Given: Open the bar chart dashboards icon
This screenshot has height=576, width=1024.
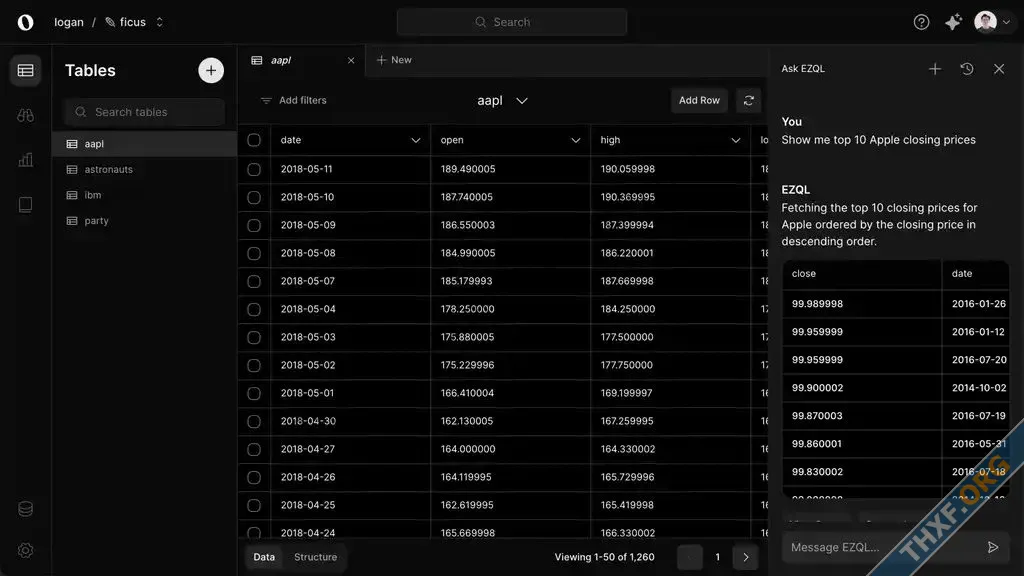Looking at the screenshot, I should (x=25, y=160).
